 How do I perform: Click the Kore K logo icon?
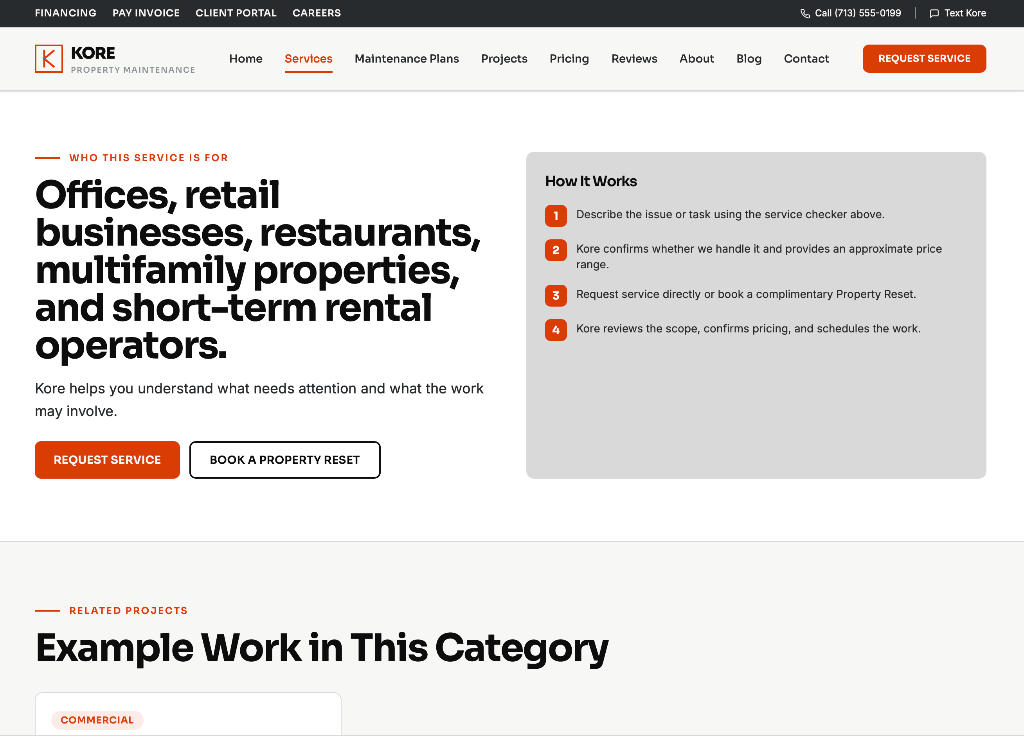(x=49, y=59)
